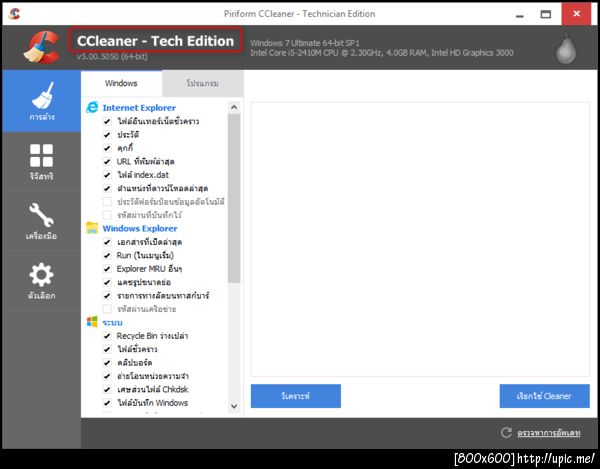Close the CCleaner window
This screenshot has width=600, height=469.
(576, 14)
